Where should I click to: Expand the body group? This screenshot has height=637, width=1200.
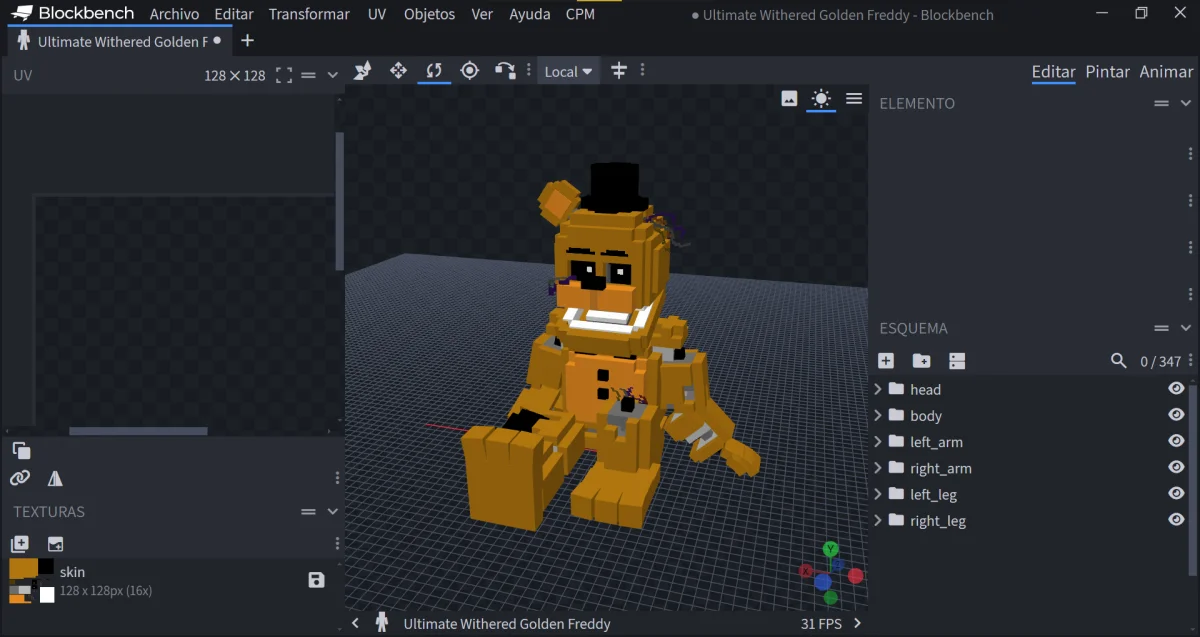pyautogui.click(x=878, y=415)
